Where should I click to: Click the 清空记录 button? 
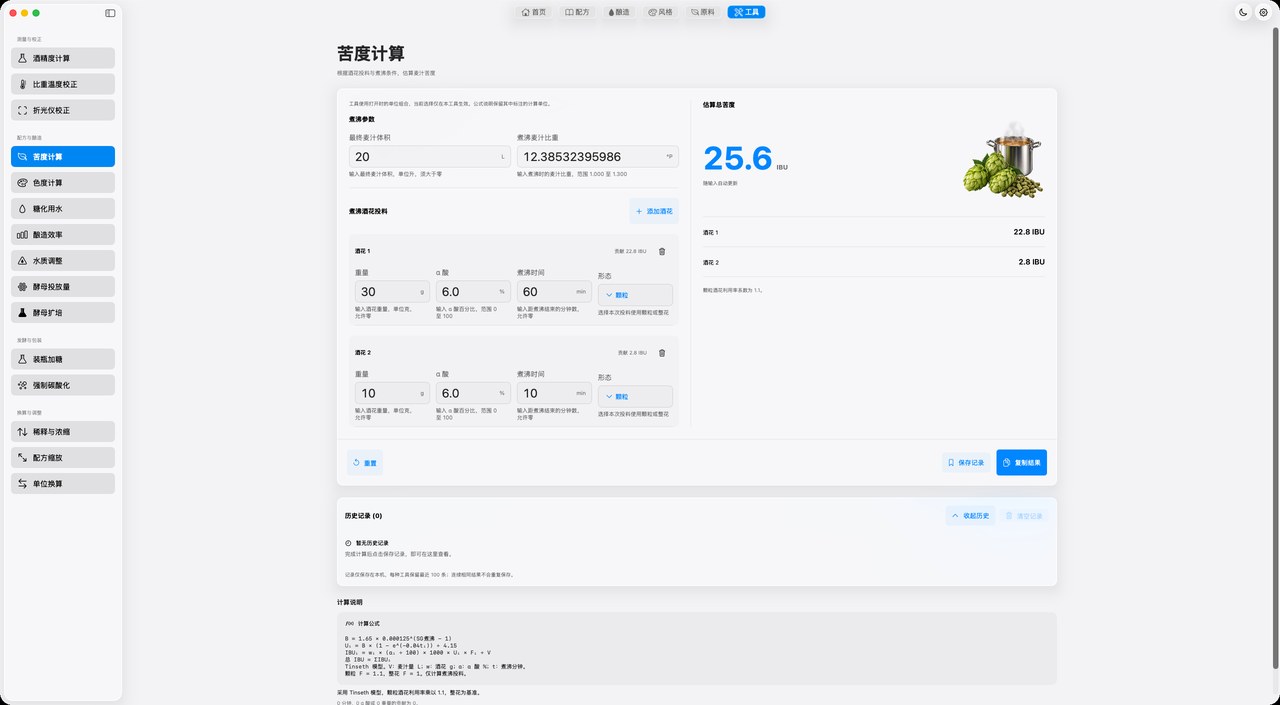(1025, 516)
